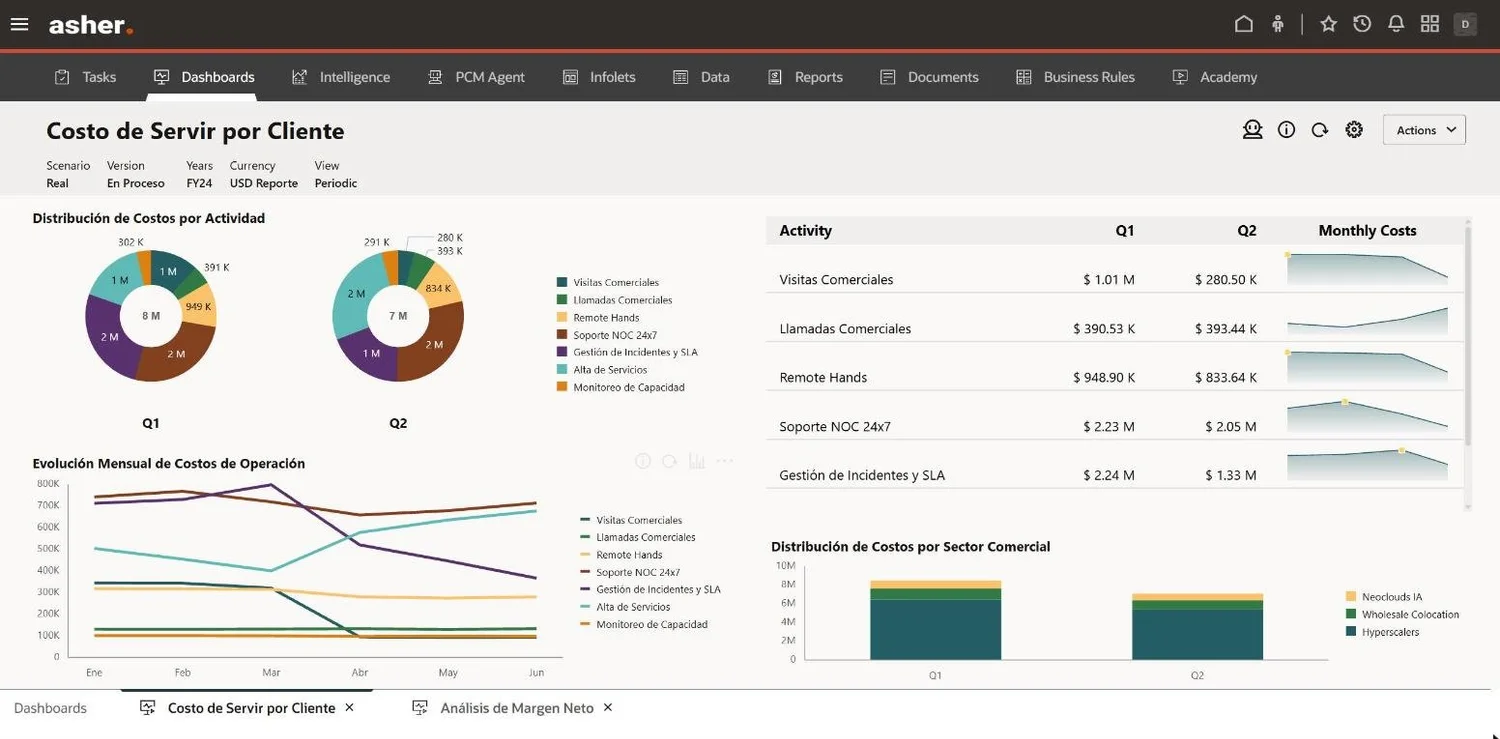Viewport: 1500px width, 739px height.
Task: Open the Academy tab
Action: point(1215,77)
